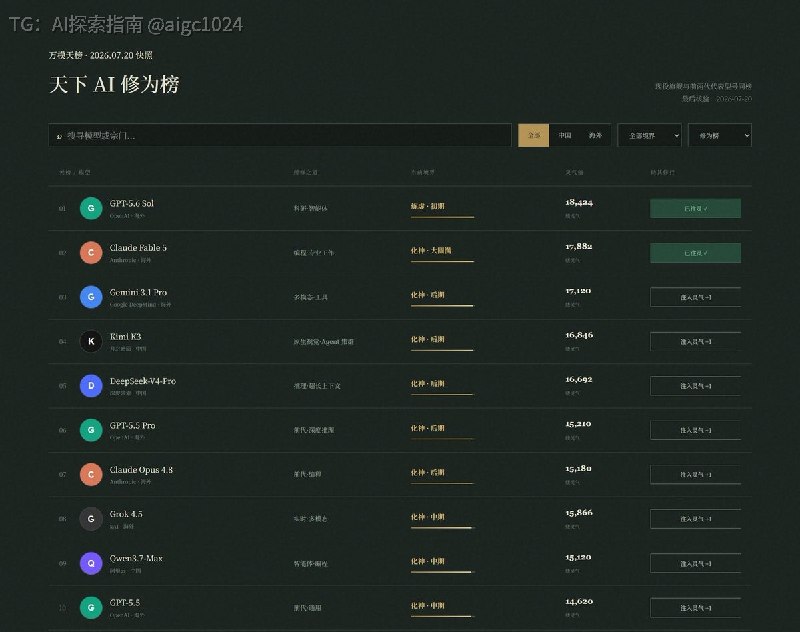Click 注入灵气+1 for Qwen3.7-Max

click(x=695, y=563)
